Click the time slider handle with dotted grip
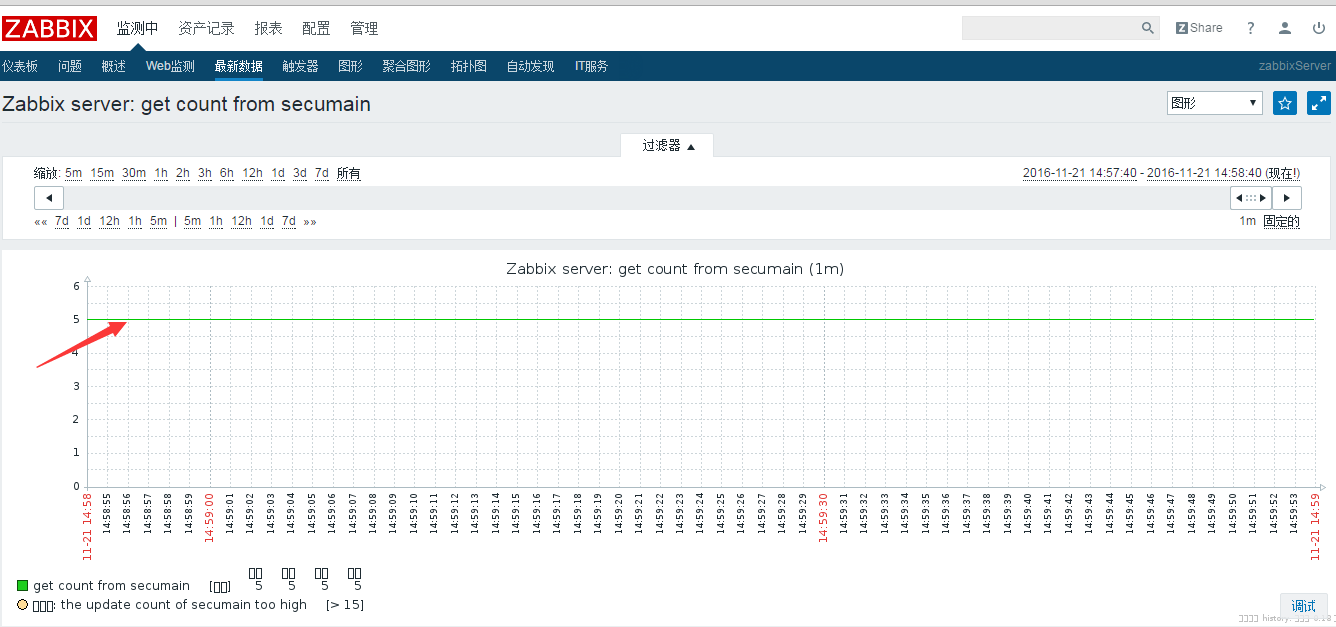The height and width of the screenshot is (627, 1336). point(1251,198)
